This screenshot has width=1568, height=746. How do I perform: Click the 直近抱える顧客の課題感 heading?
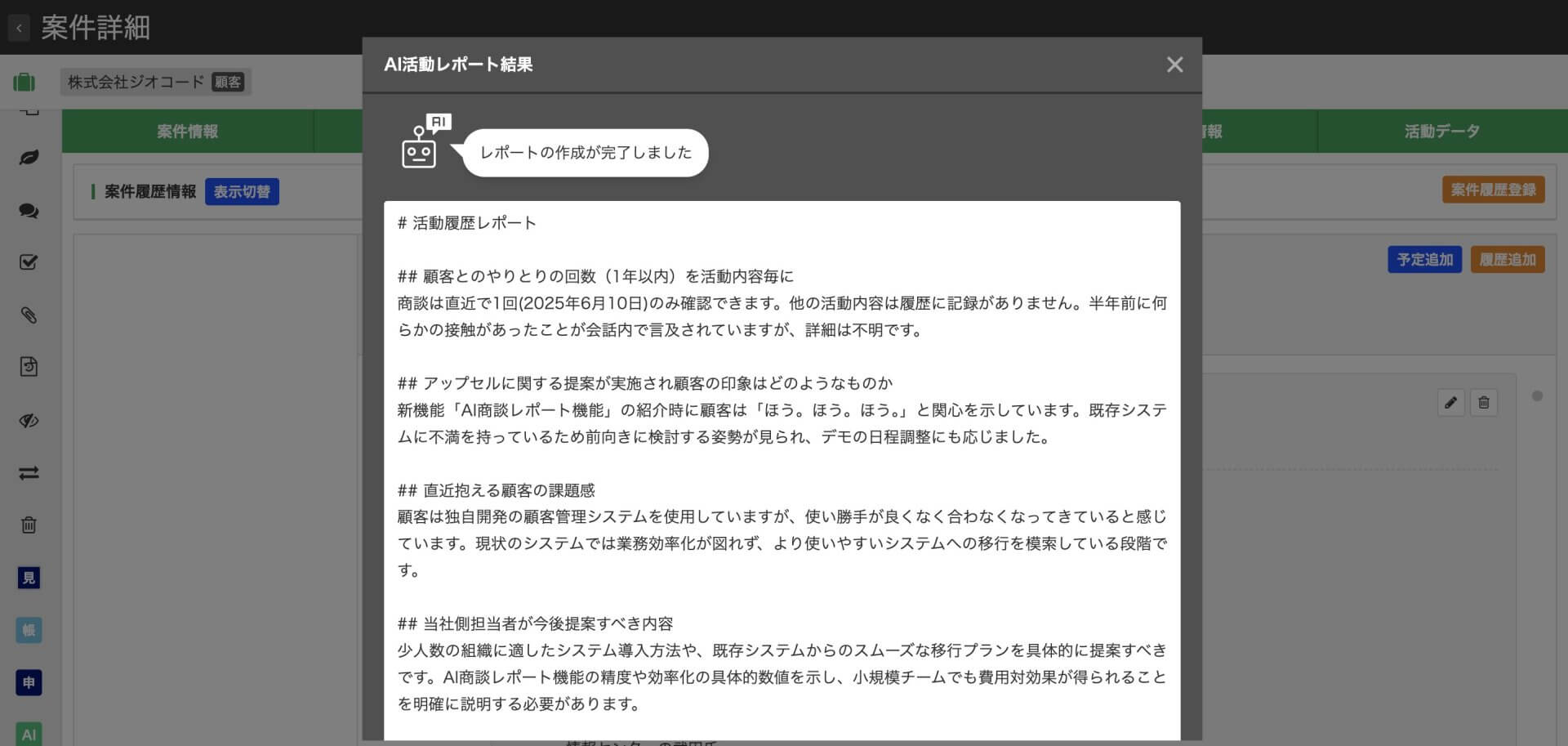(x=497, y=490)
